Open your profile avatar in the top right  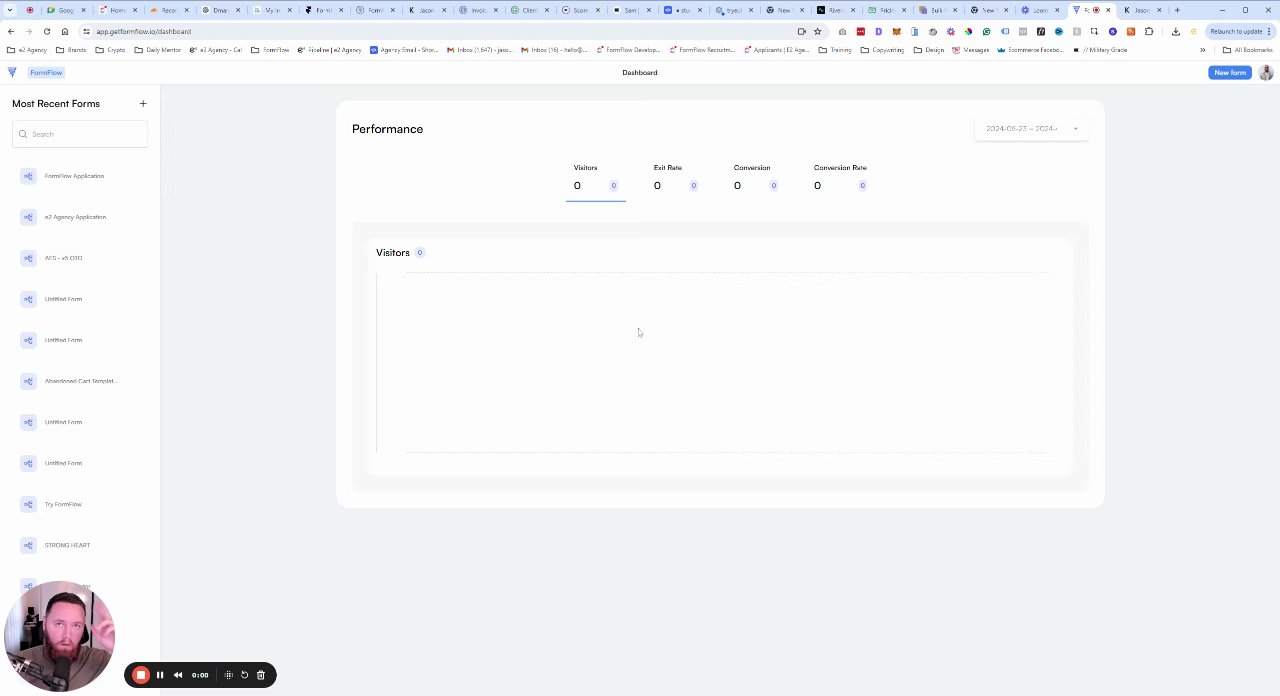[x=1264, y=72]
